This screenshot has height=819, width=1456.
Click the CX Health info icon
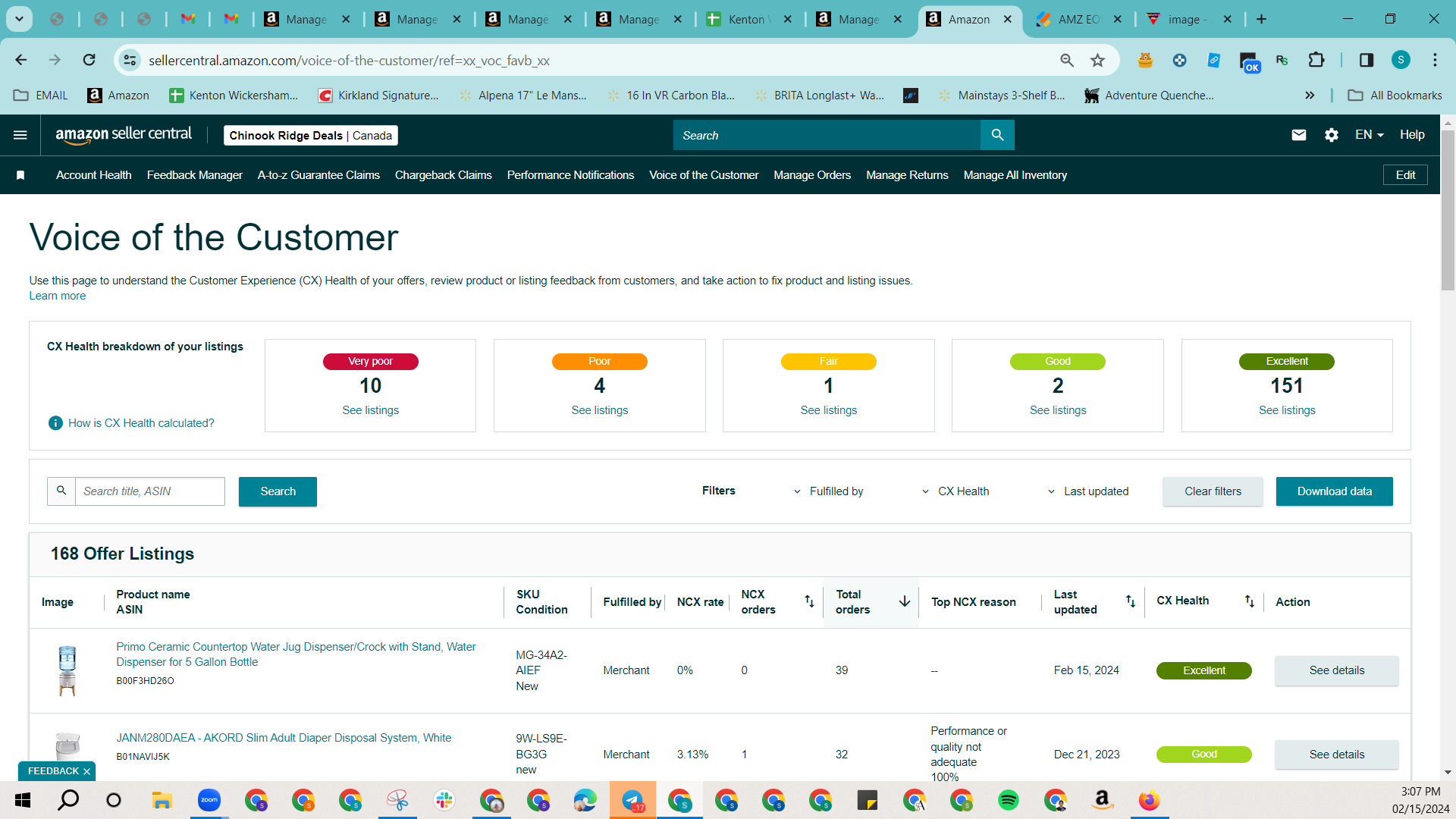(55, 423)
